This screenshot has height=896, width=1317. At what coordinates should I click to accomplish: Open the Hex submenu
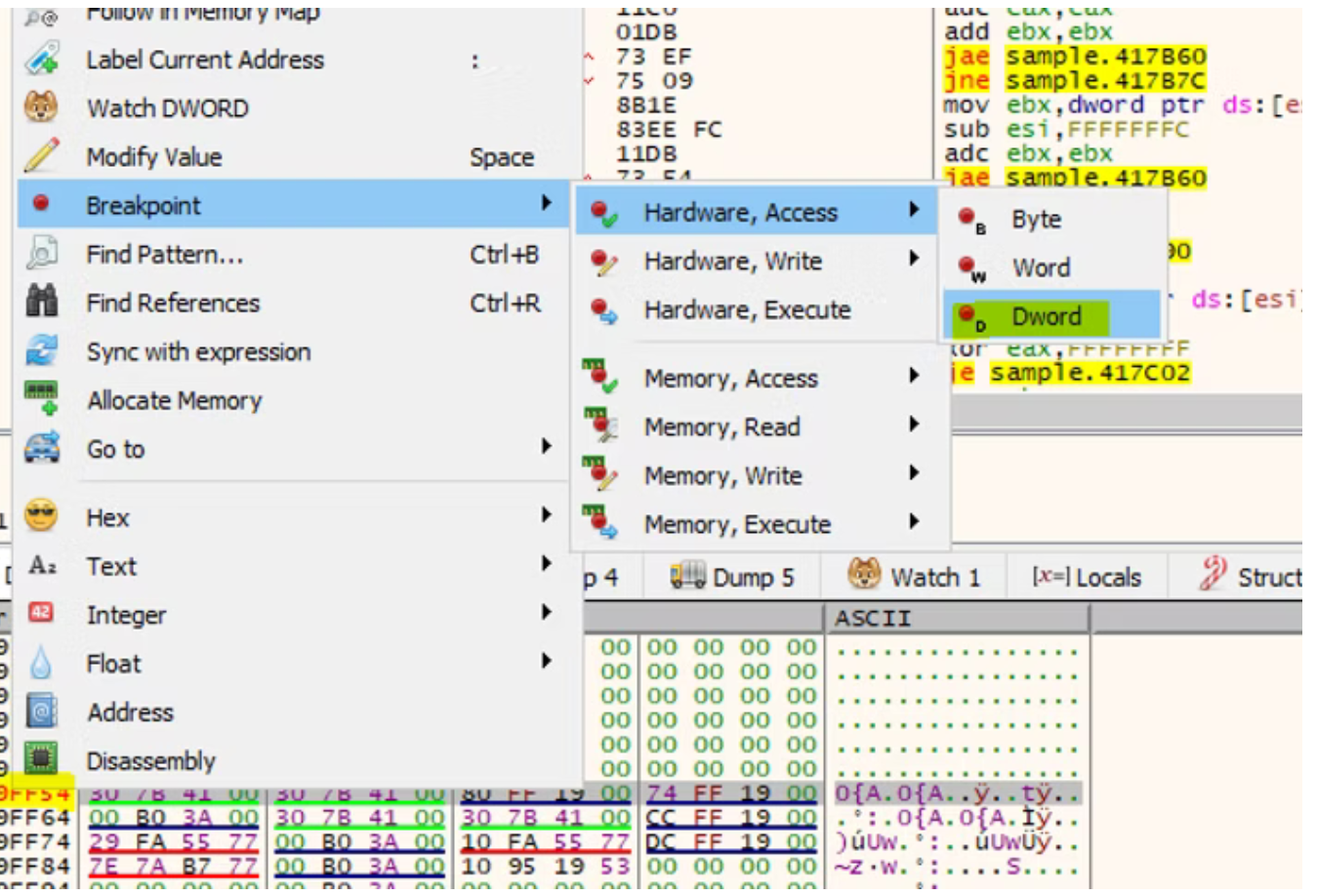pos(107,517)
